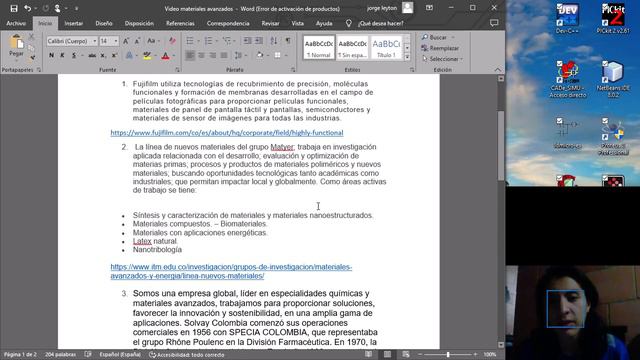Open the Párrafo dialog launcher
This screenshot has width=640, height=360.
[293, 70]
